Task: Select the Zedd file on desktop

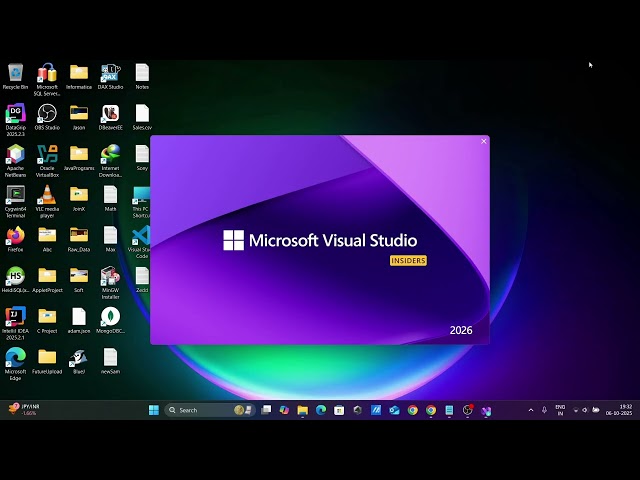Action: 142,280
